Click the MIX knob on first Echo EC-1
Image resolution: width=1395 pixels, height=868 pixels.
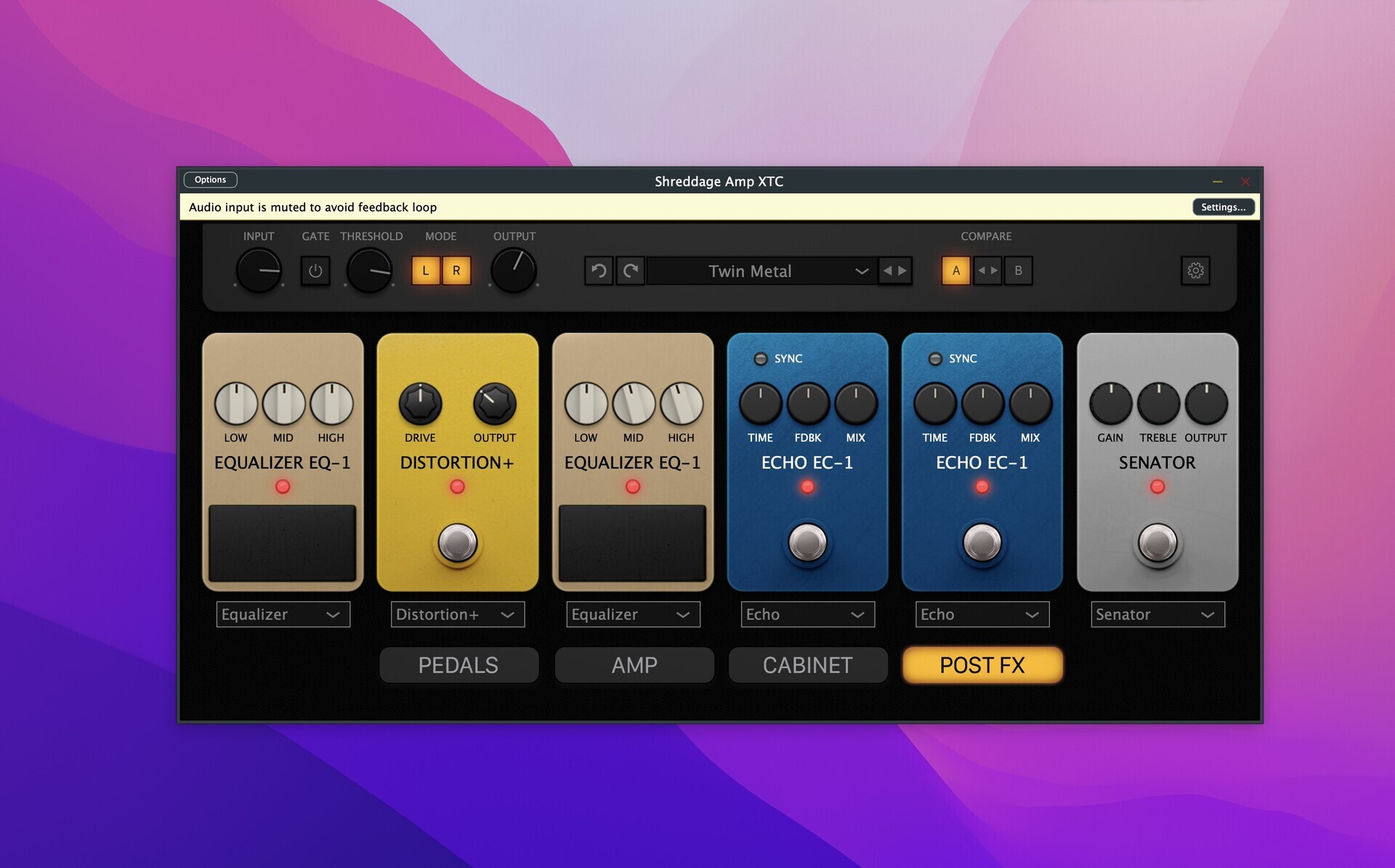[x=856, y=404]
